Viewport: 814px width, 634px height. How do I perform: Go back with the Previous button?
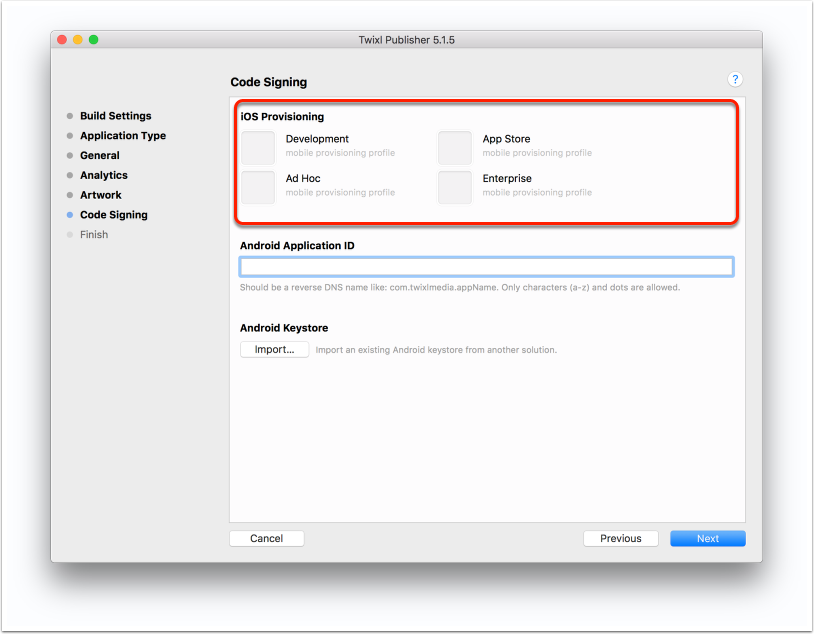(620, 538)
